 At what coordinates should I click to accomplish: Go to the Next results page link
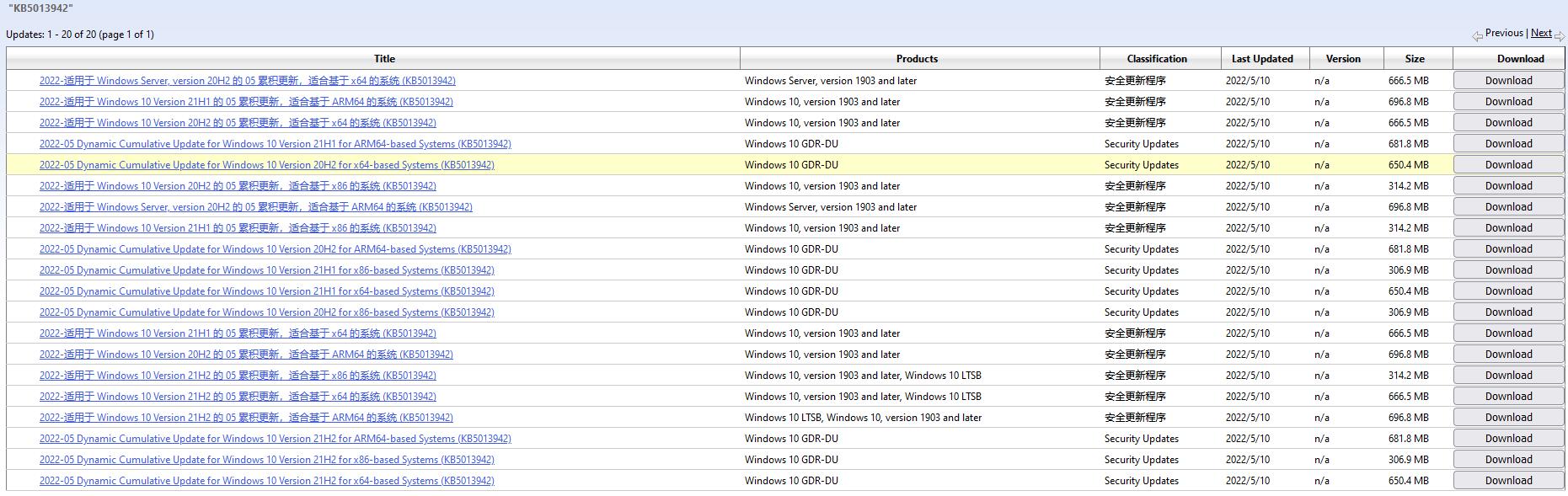tap(1540, 33)
